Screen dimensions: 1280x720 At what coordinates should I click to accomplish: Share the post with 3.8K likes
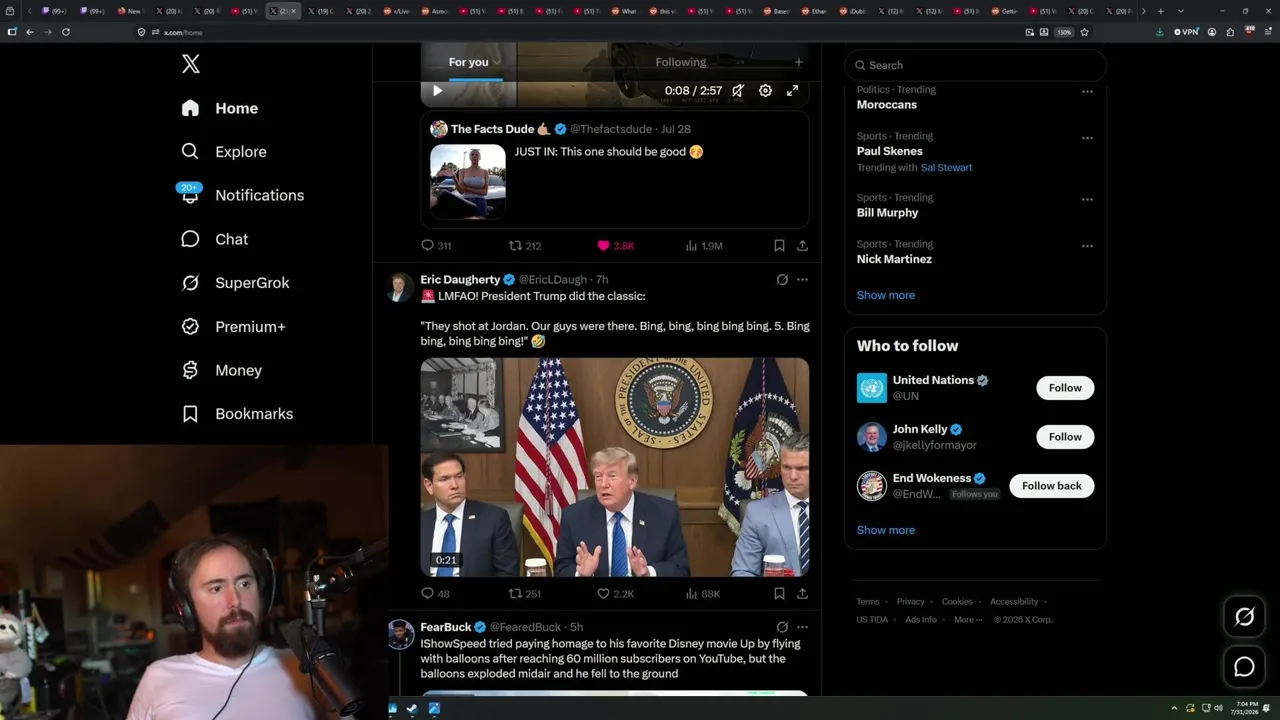click(x=802, y=245)
